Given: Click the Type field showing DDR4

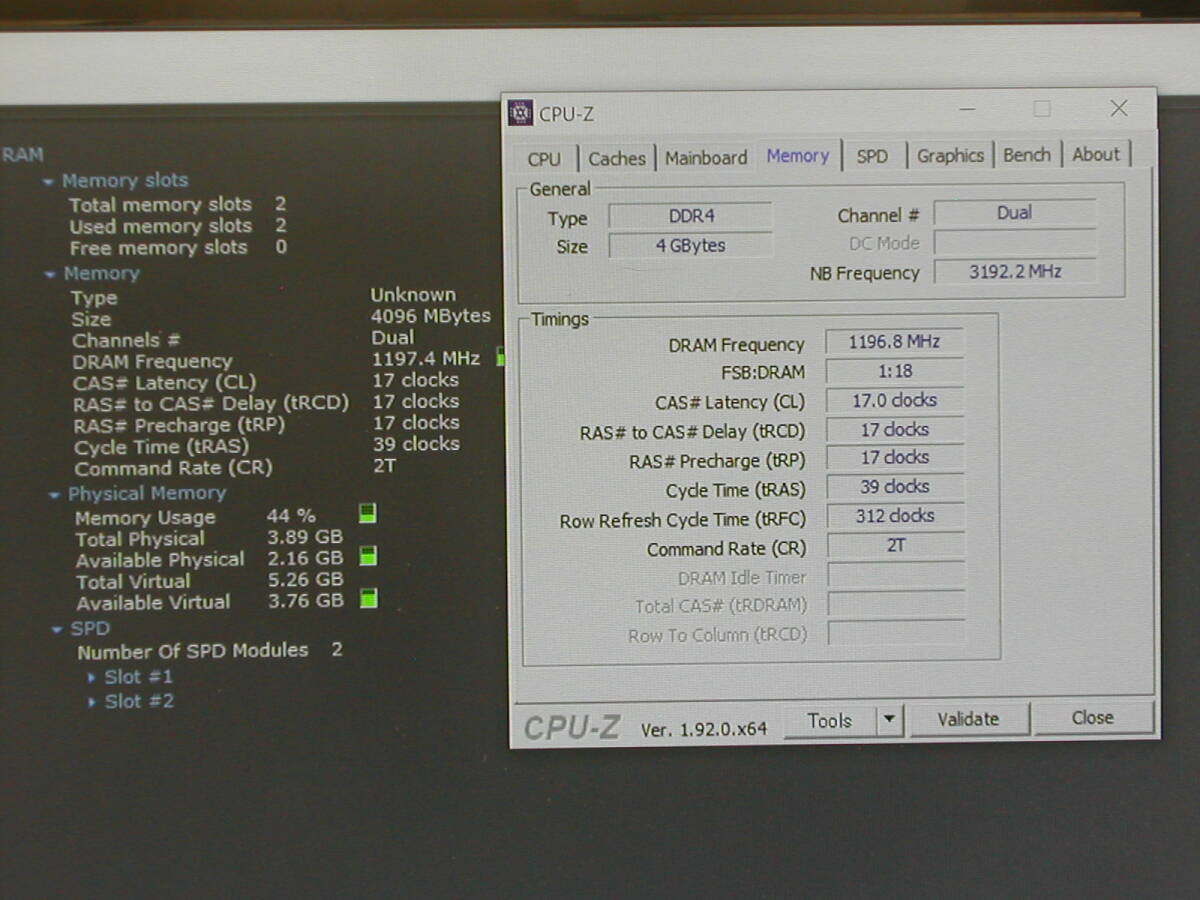Looking at the screenshot, I should 690,216.
